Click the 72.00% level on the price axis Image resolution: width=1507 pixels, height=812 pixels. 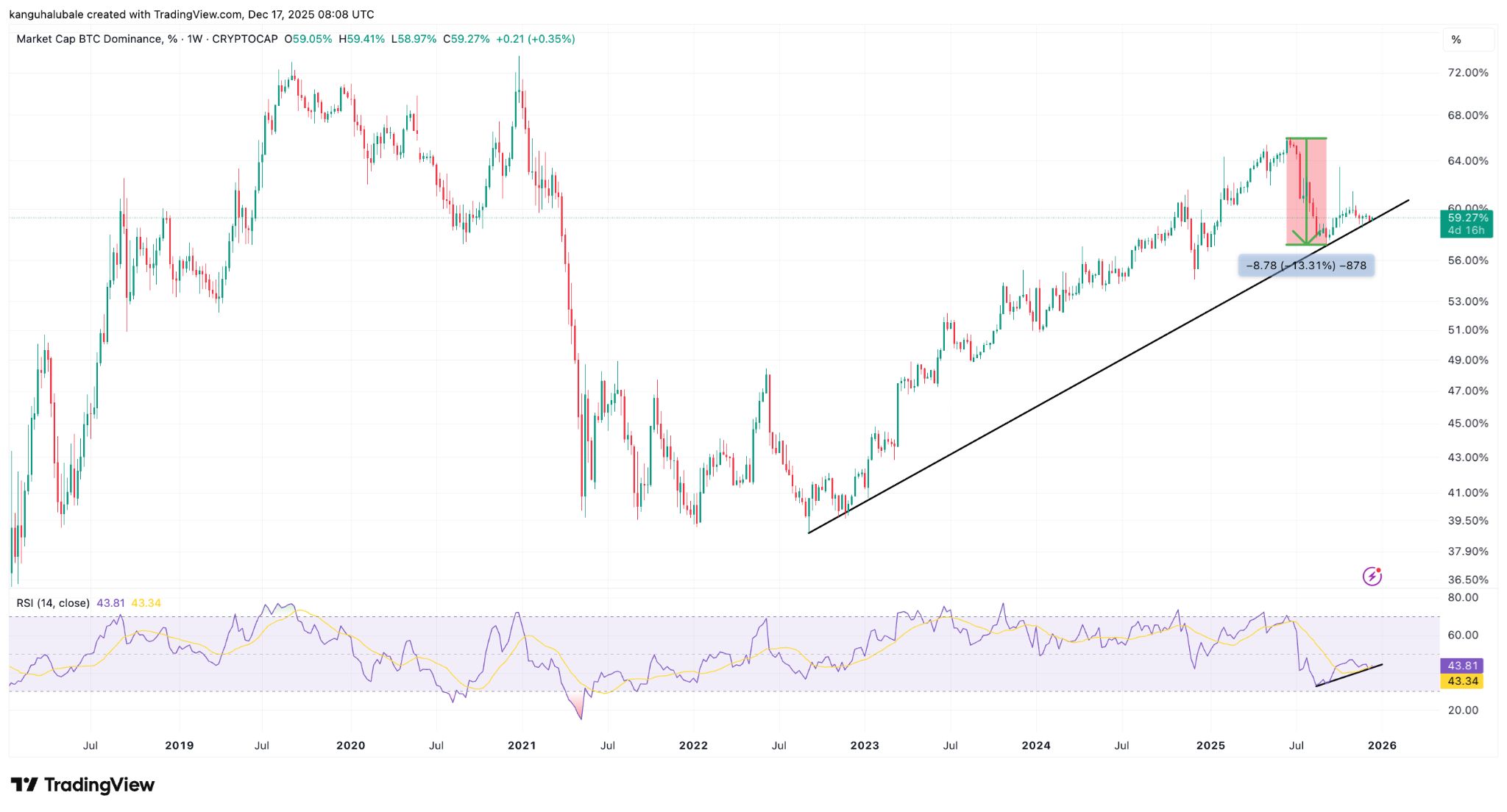pos(1467,73)
